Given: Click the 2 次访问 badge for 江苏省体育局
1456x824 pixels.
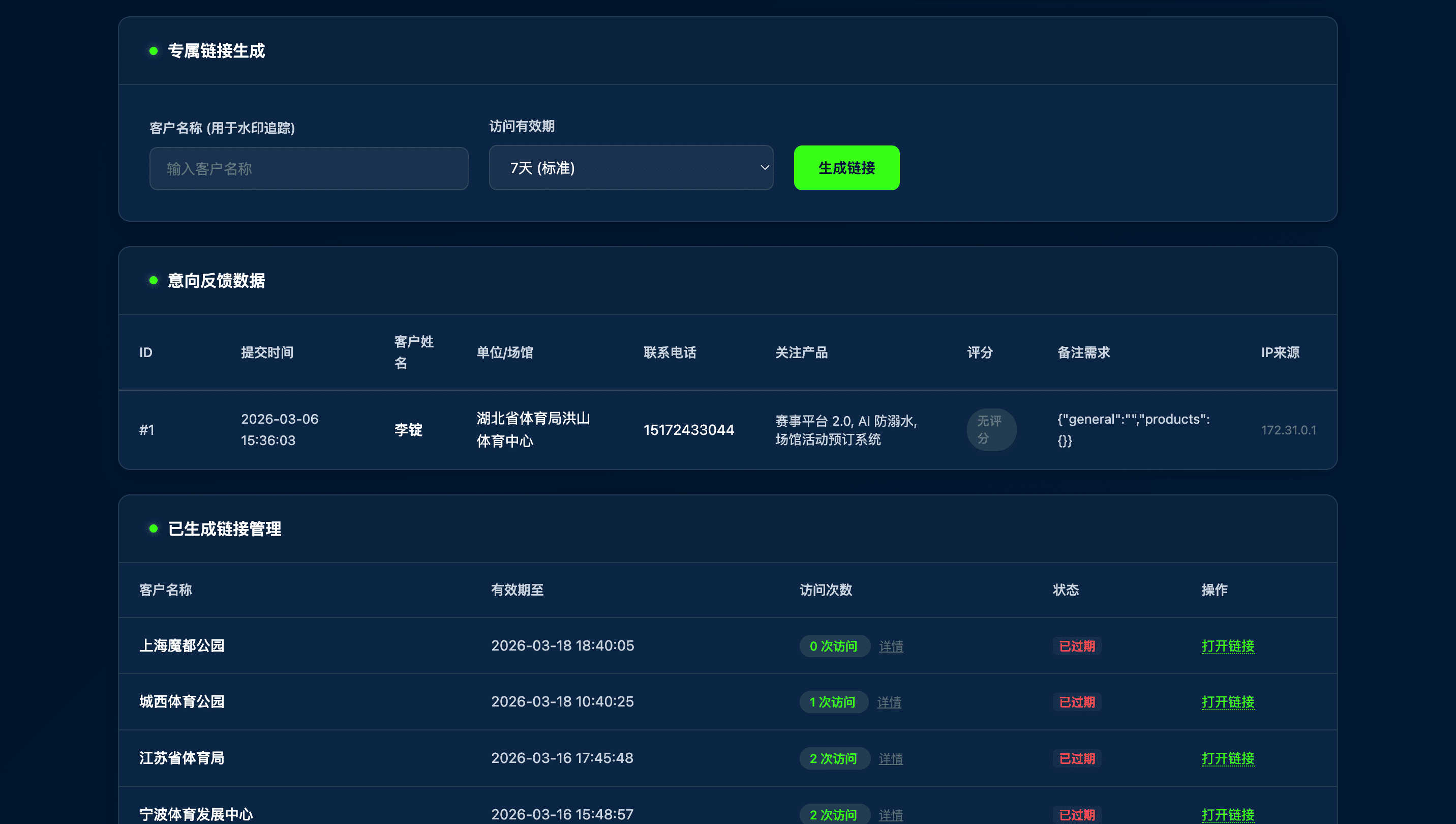Looking at the screenshot, I should click(834, 758).
